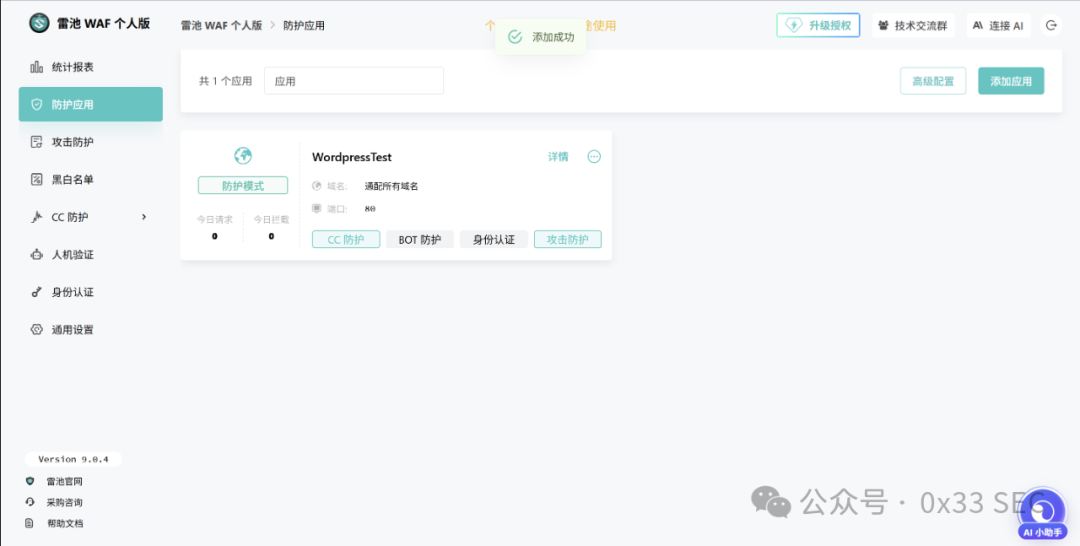This screenshot has width=1080, height=546.
Task: Open 身份认证 in the sidebar
Action: click(x=90, y=292)
